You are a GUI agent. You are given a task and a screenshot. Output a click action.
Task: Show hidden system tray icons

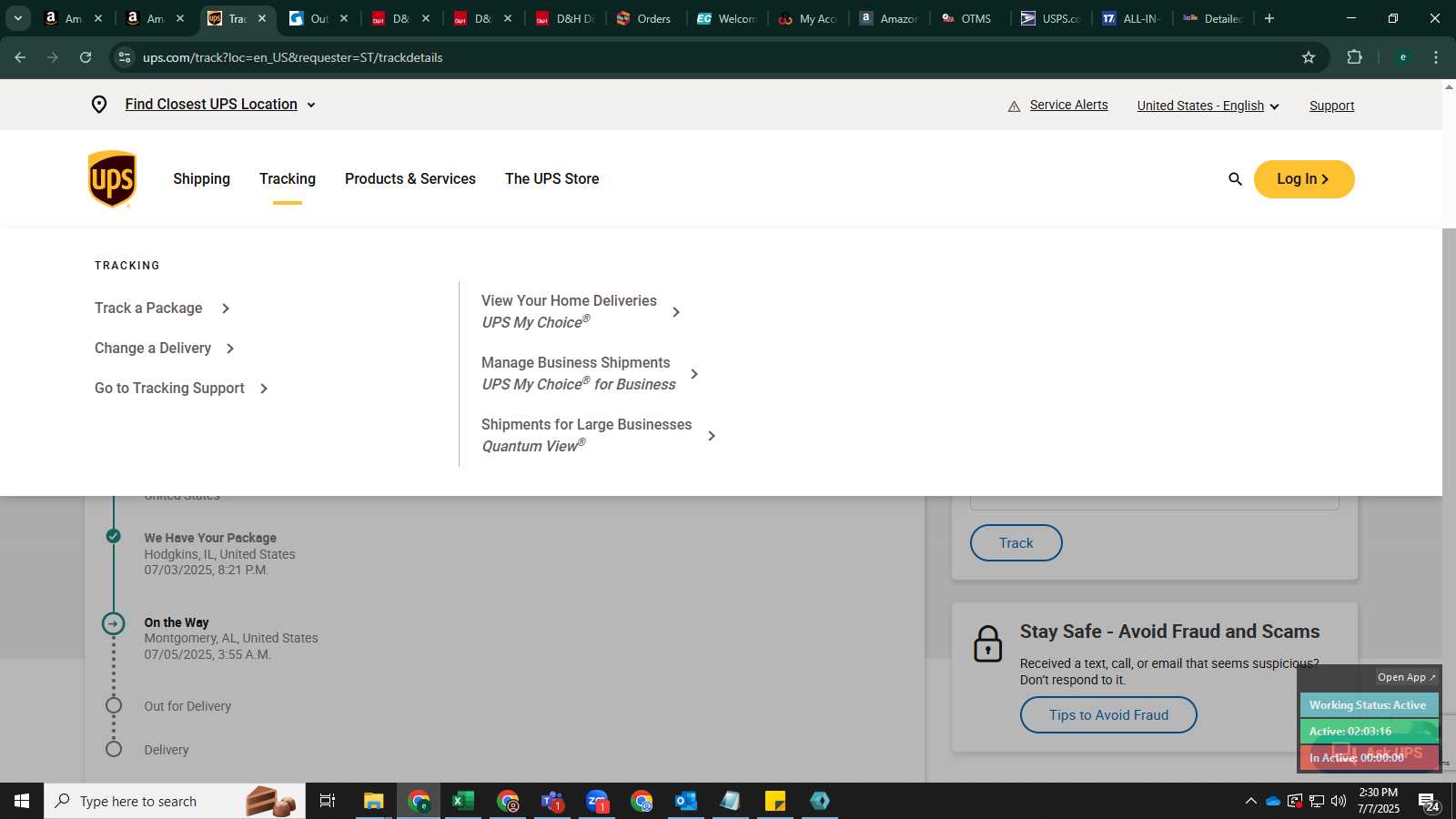[1250, 801]
